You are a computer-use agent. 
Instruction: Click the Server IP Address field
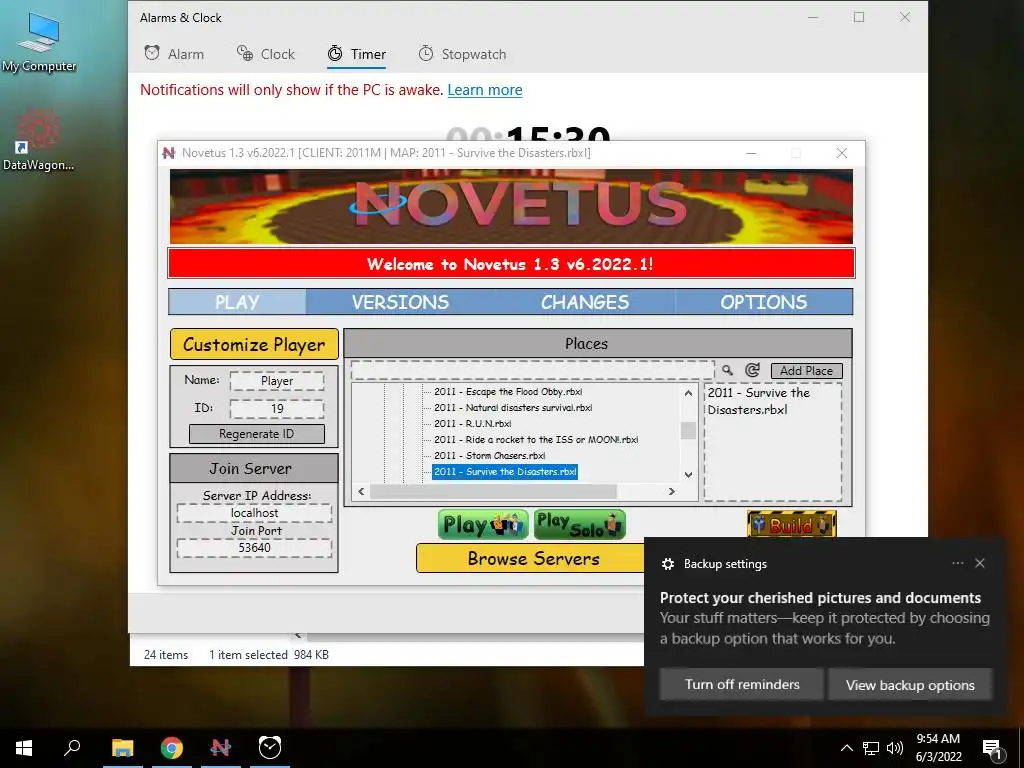pos(254,513)
